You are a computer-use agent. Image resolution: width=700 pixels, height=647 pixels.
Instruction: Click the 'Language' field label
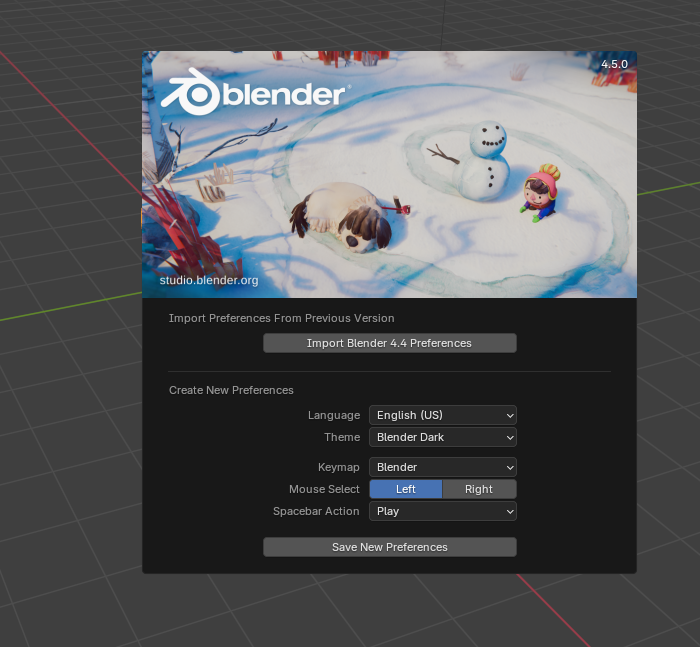(334, 415)
